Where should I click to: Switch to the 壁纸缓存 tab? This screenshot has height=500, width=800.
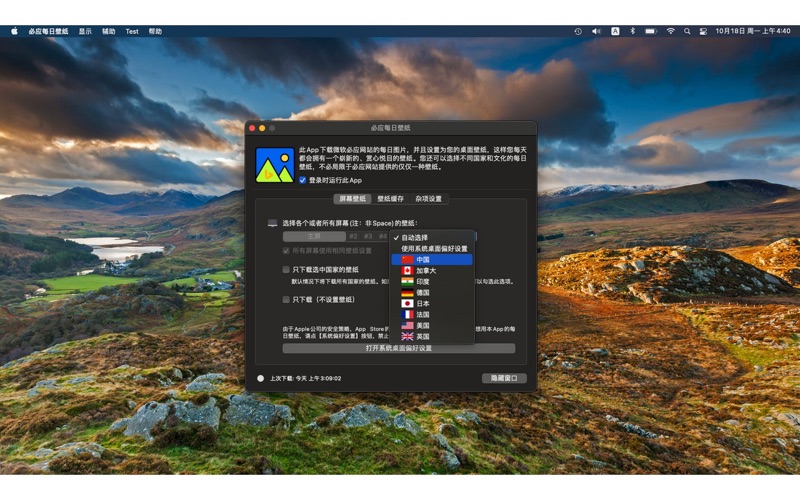pos(390,198)
